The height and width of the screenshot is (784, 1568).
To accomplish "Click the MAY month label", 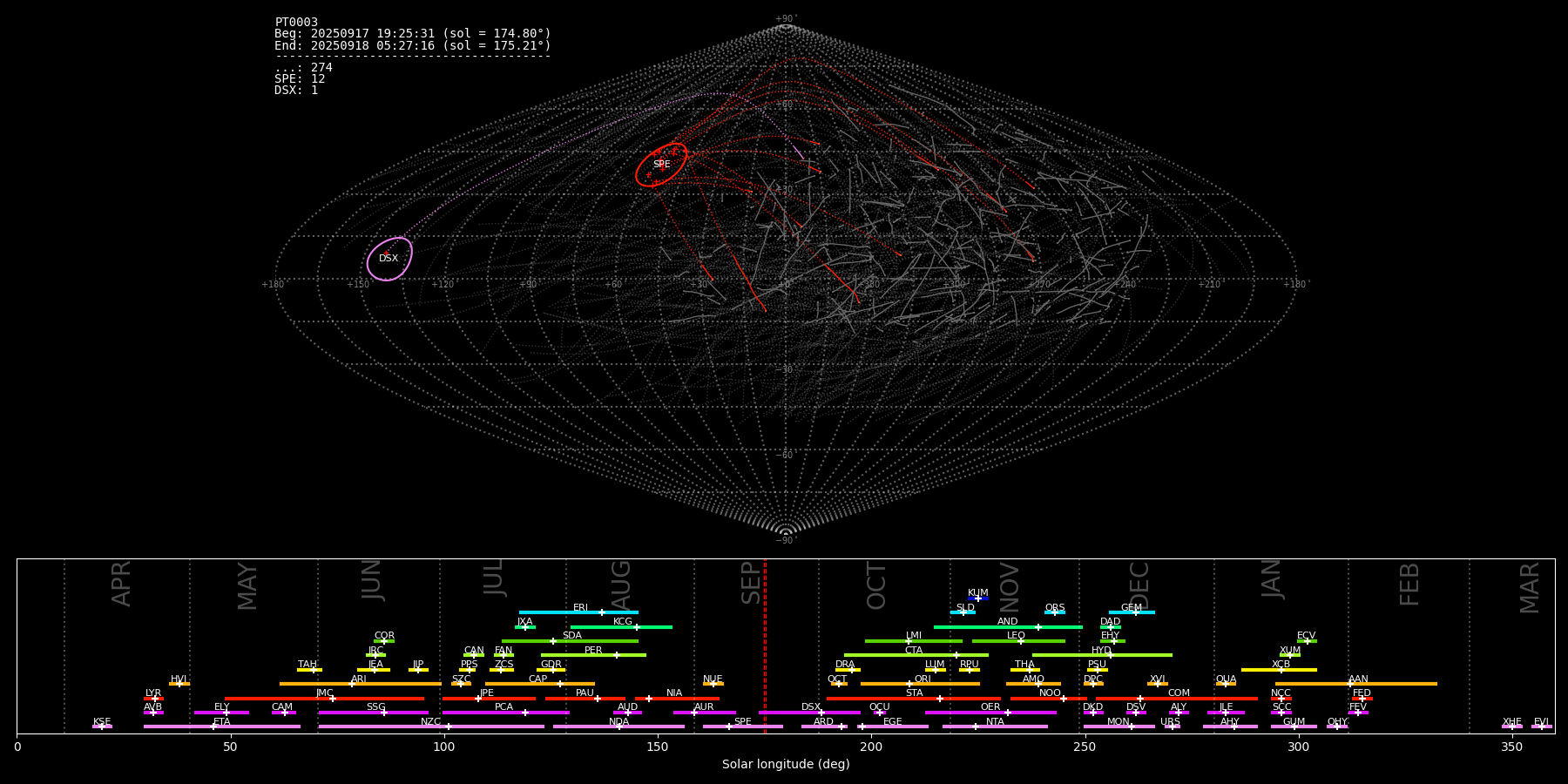I will pos(247,586).
